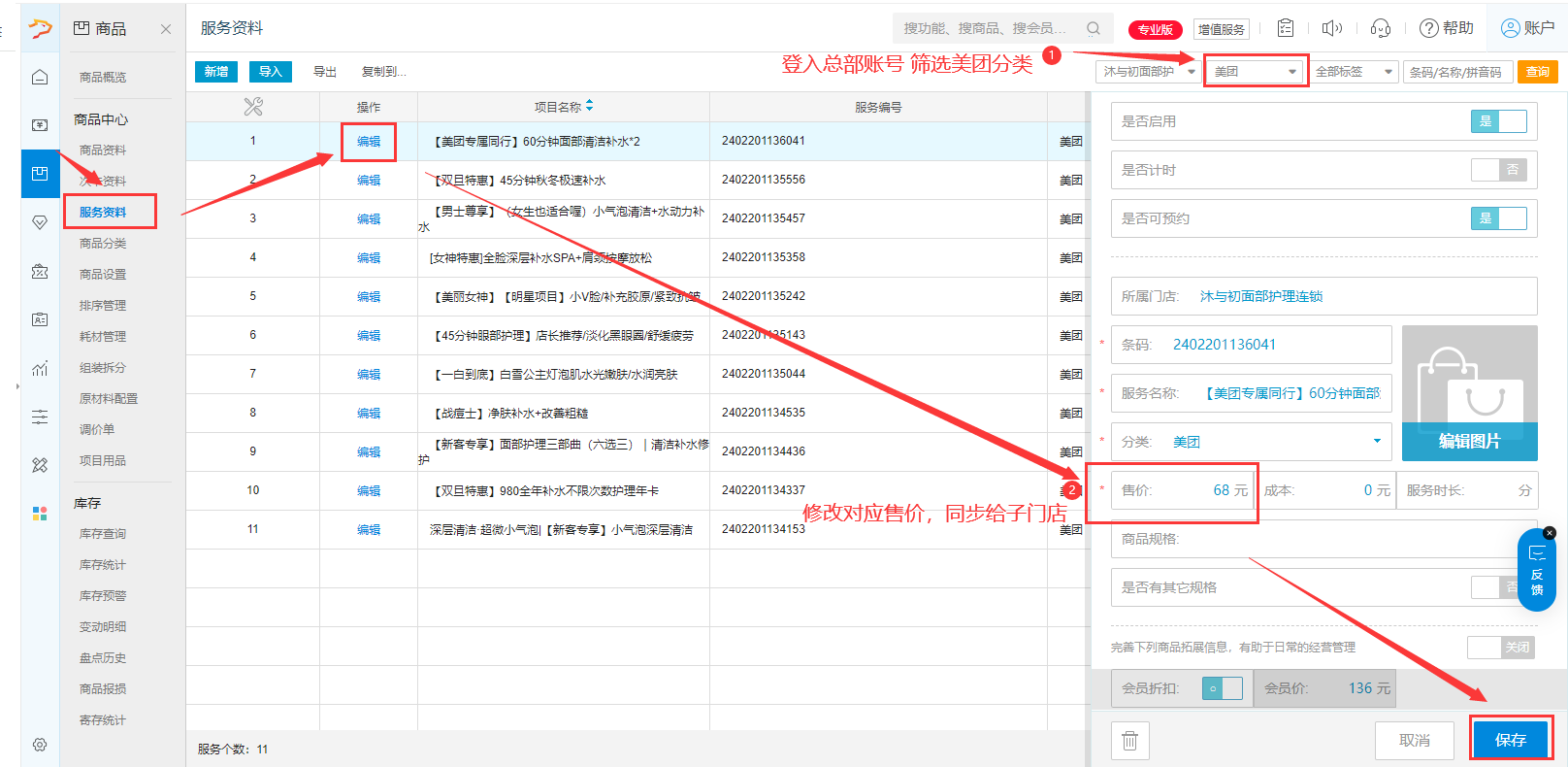Open 商品资料 in the side menu
Image resolution: width=1568 pixels, height=767 pixels.
click(103, 150)
